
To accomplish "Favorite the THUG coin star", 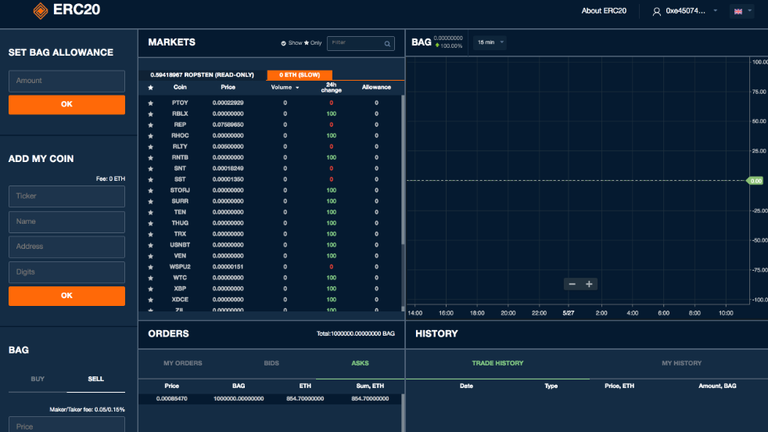I will click(x=150, y=223).
